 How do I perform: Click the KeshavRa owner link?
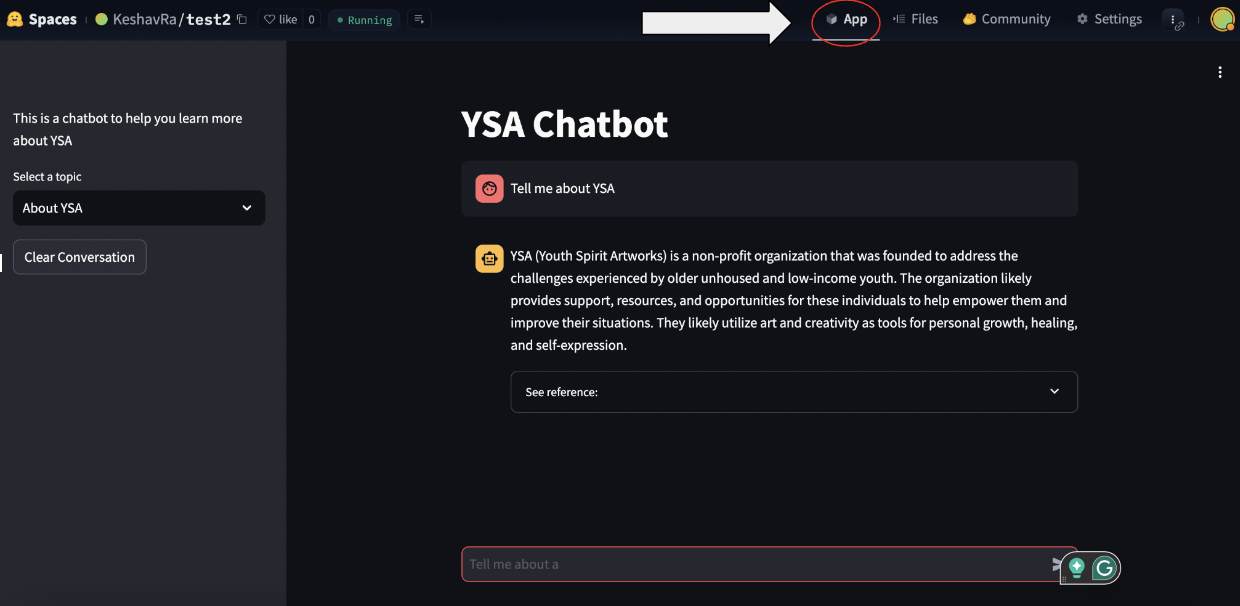[146, 19]
